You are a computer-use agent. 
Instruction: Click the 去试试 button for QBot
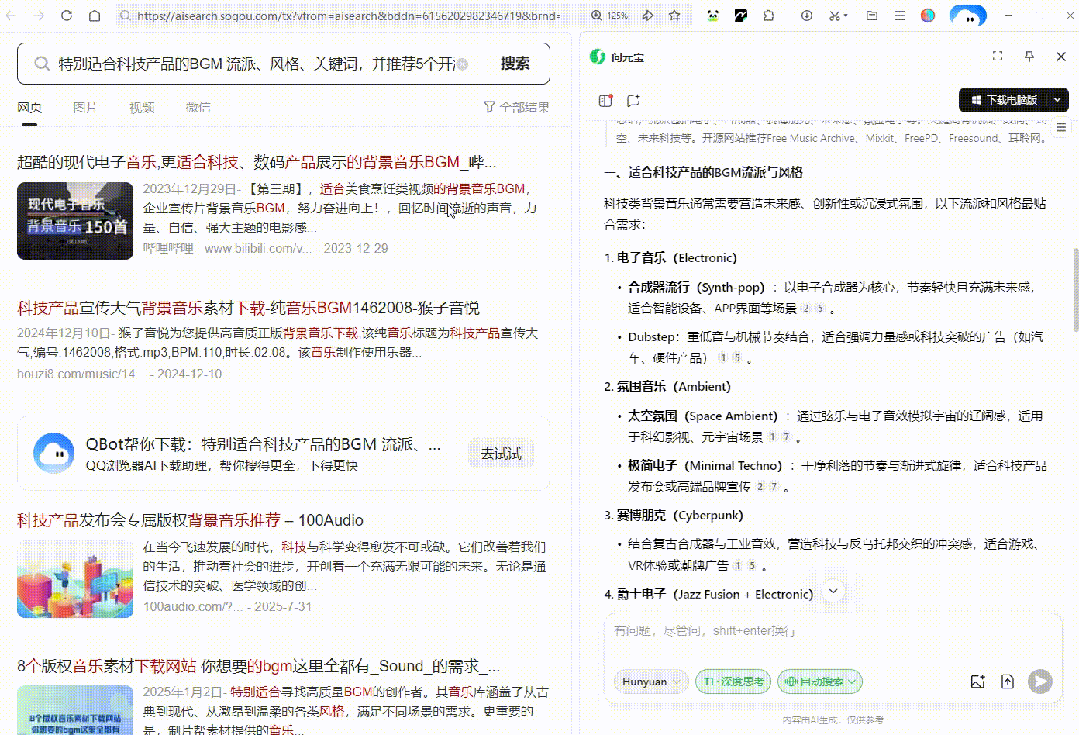(x=501, y=453)
